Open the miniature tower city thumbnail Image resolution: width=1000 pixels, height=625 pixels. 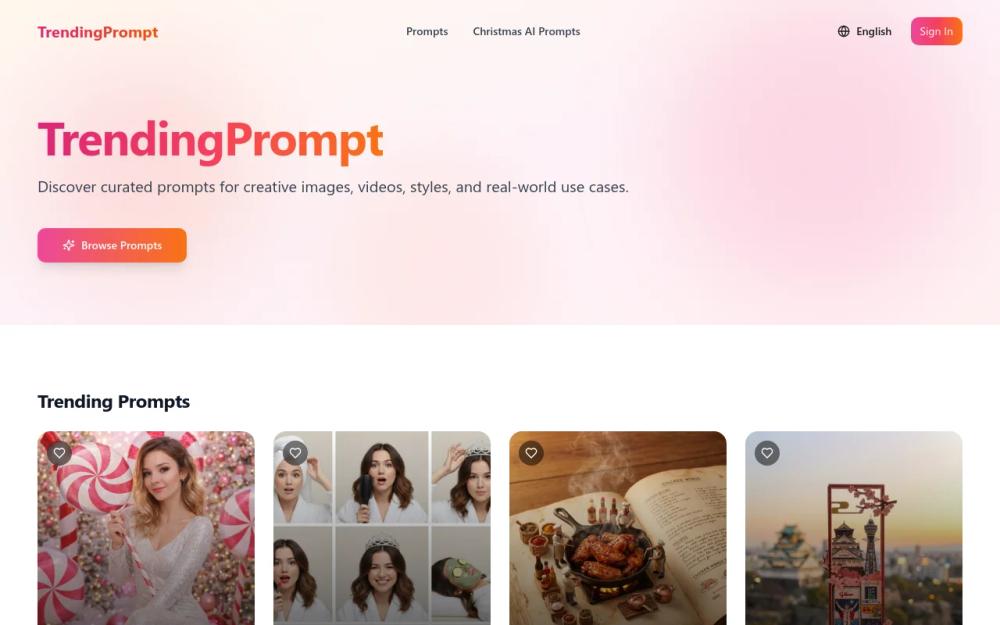pos(854,528)
